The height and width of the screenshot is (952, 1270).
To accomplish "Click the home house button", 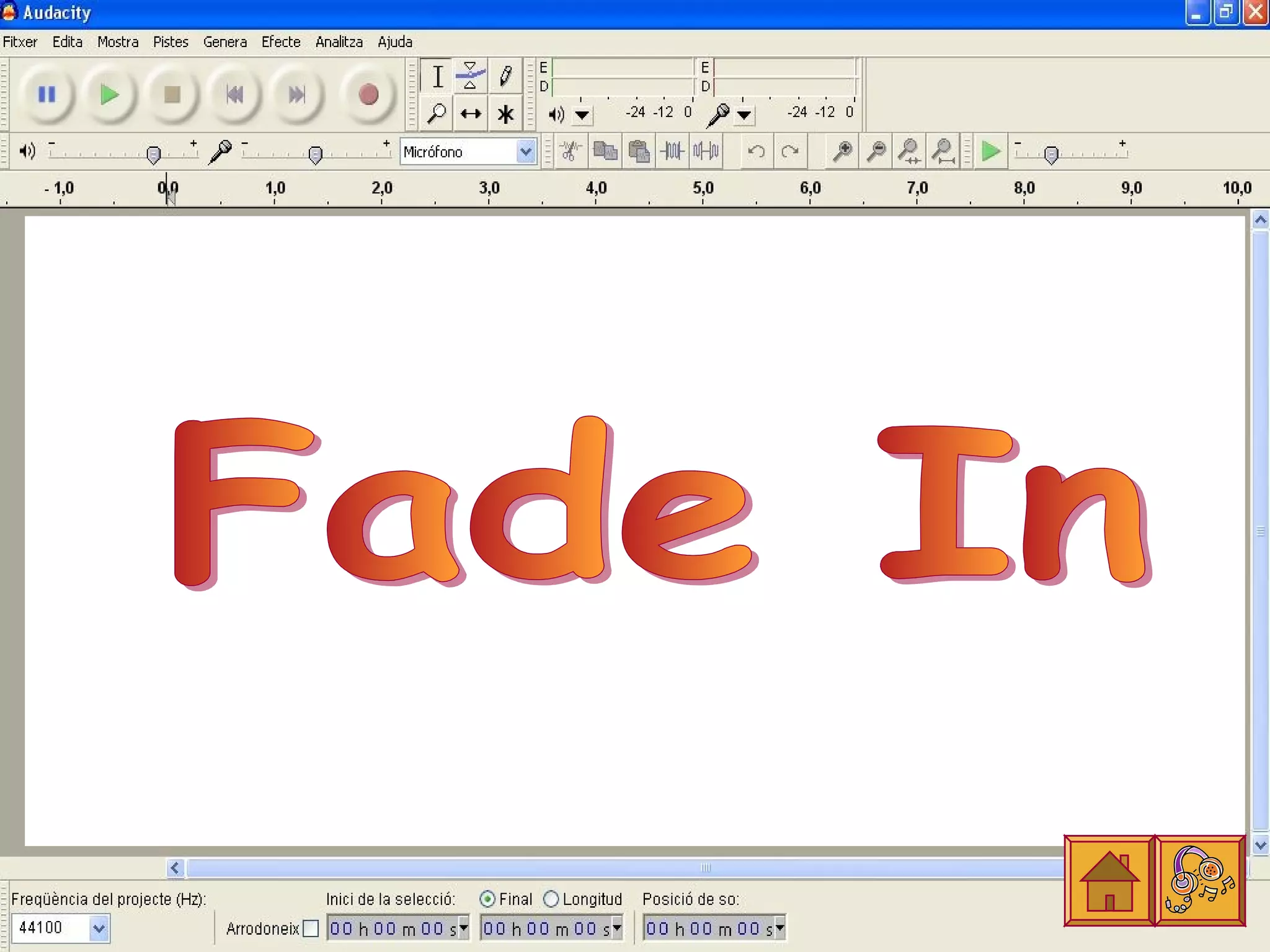I will pyautogui.click(x=1109, y=881).
